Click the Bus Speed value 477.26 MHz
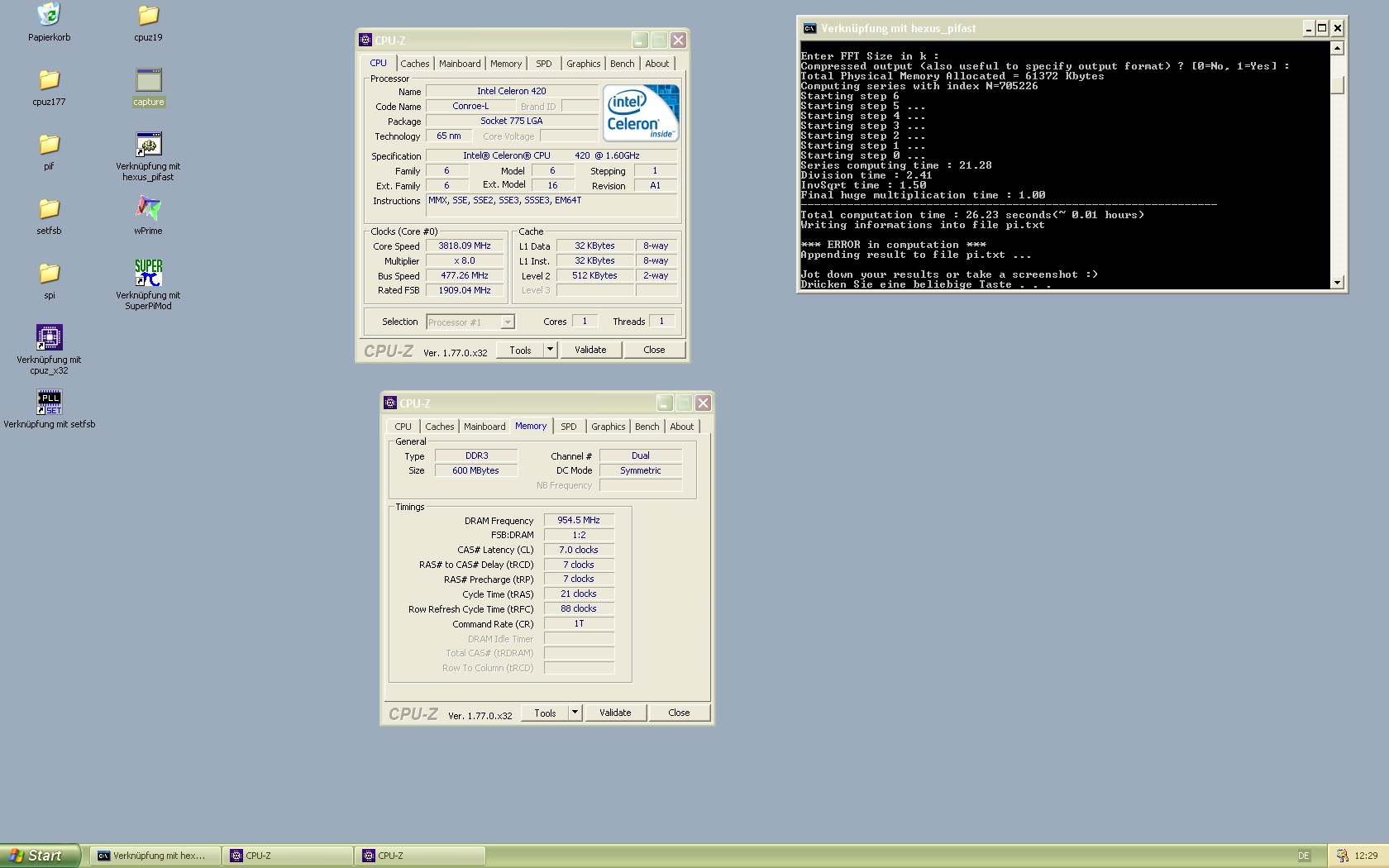 465,275
